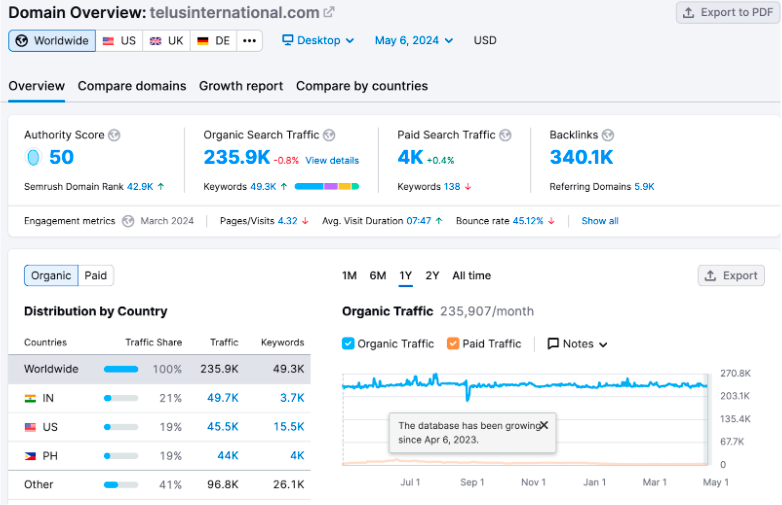Click the Worldwide traffic share bar

coord(121,369)
